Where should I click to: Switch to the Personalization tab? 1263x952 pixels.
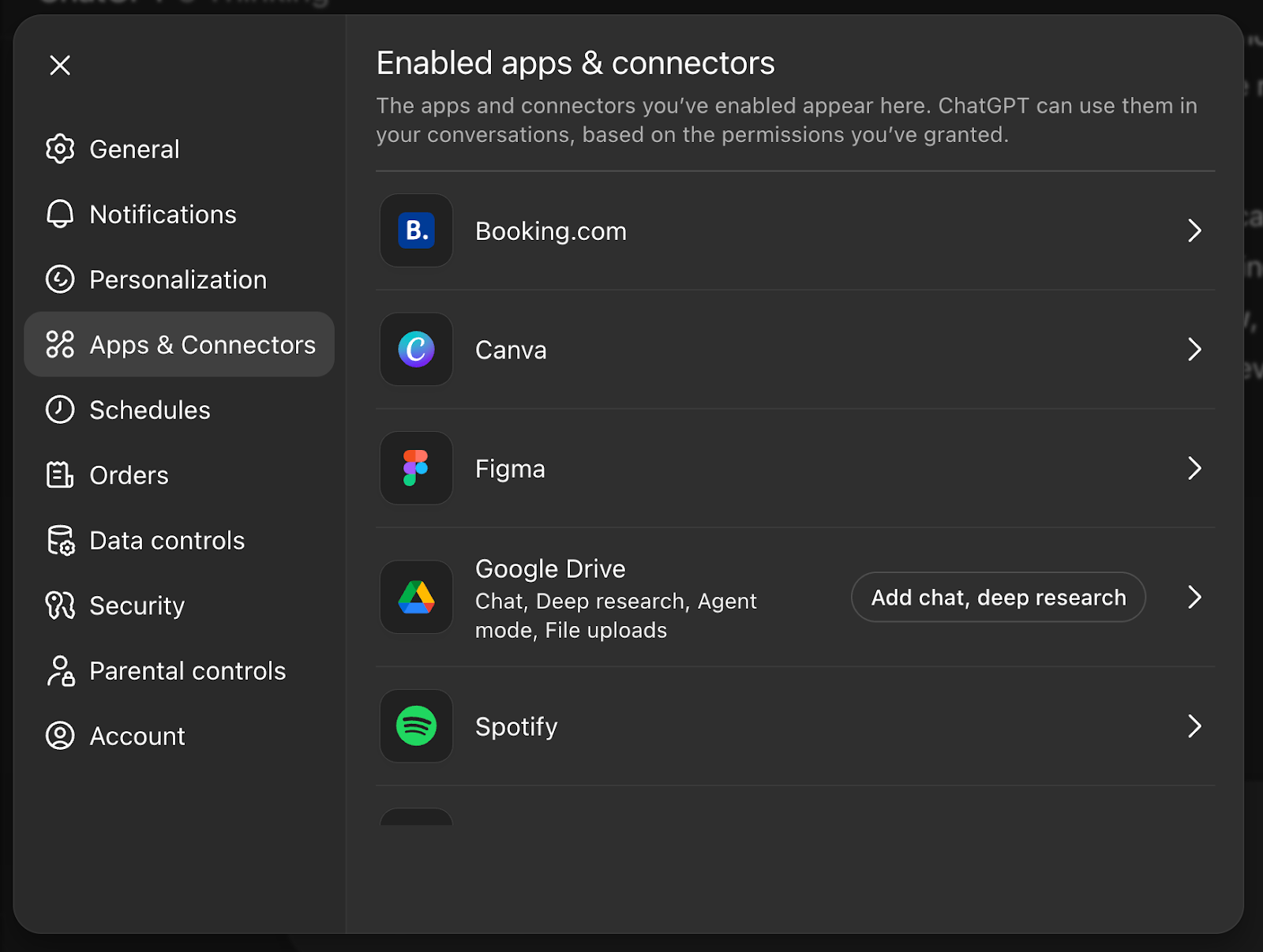coord(178,279)
